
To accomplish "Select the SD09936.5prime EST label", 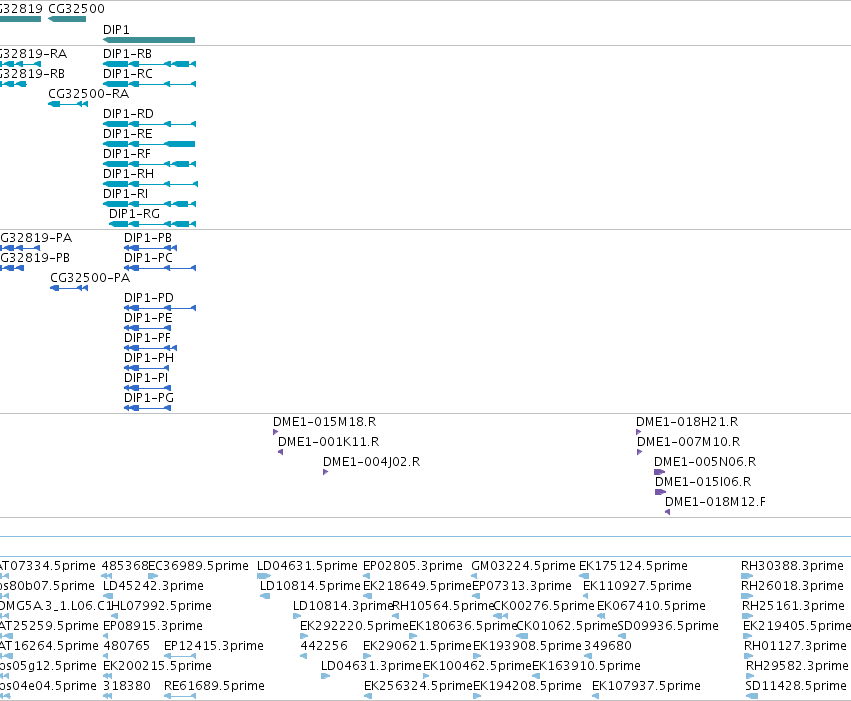I will [668, 627].
